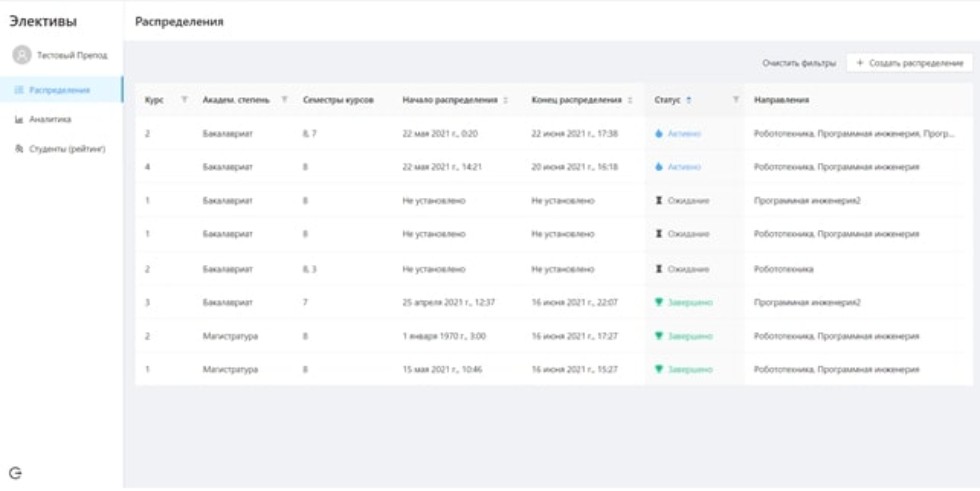Toggle the active sort arrow on Статус
The height and width of the screenshot is (491, 980).
(689, 100)
